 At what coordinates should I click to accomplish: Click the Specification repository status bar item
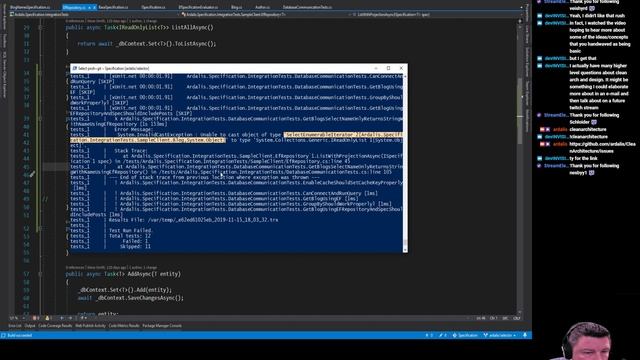pyautogui.click(x=465, y=336)
